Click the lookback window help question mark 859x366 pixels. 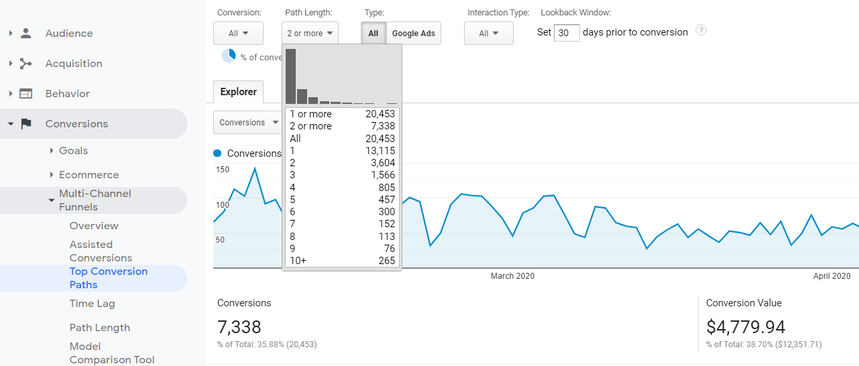[701, 30]
